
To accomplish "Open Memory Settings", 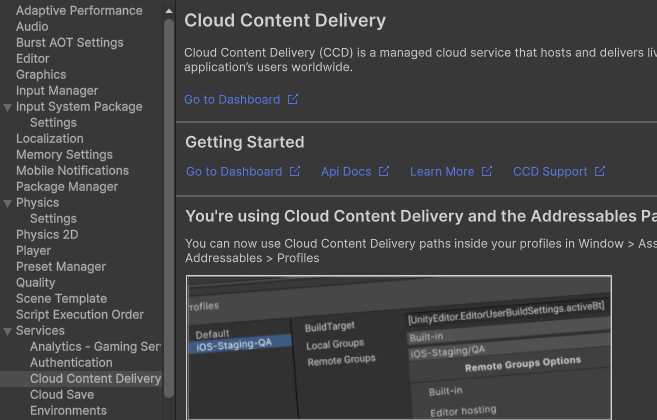I will pyautogui.click(x=64, y=155).
